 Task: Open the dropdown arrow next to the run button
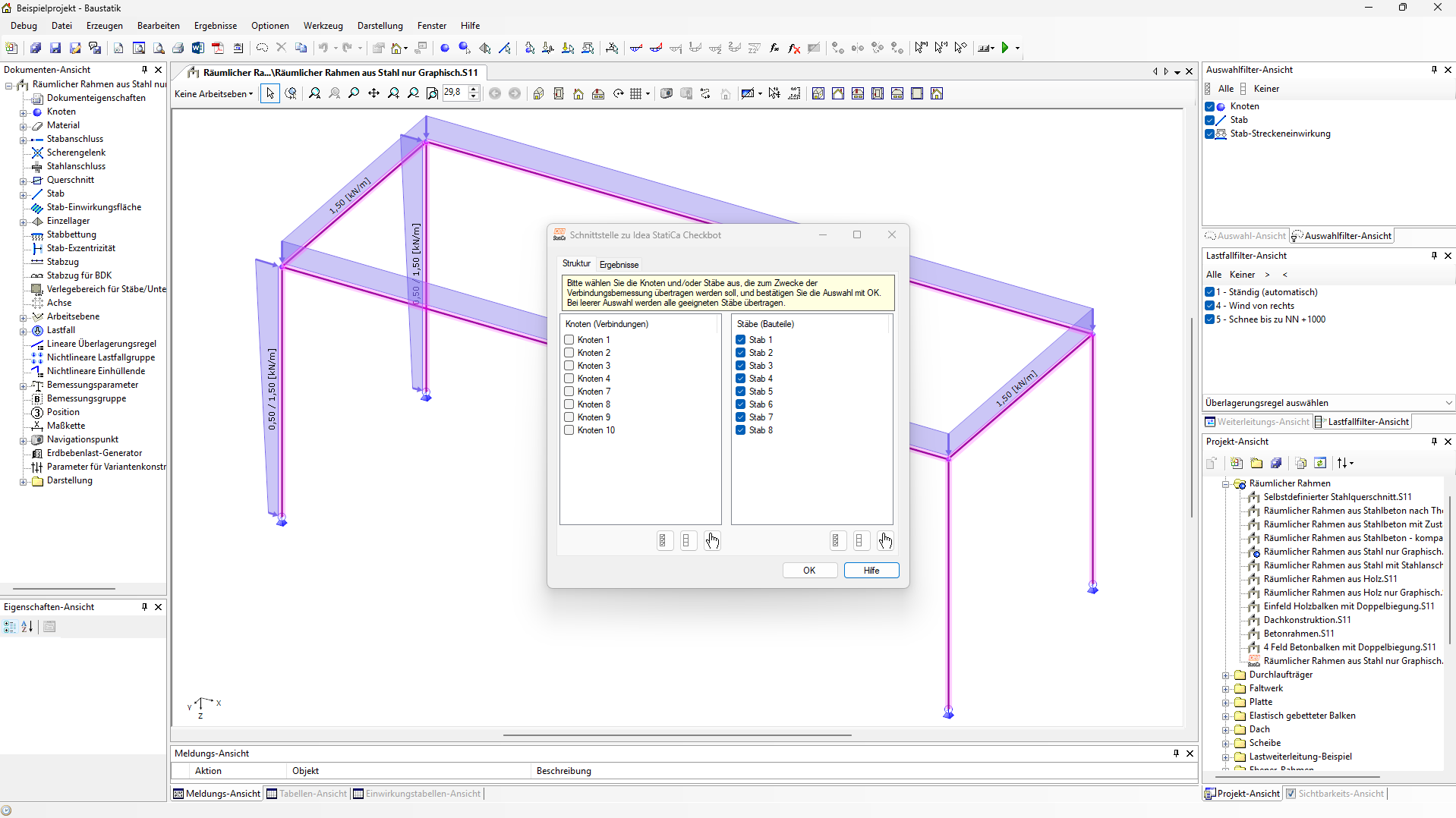pos(1017,48)
